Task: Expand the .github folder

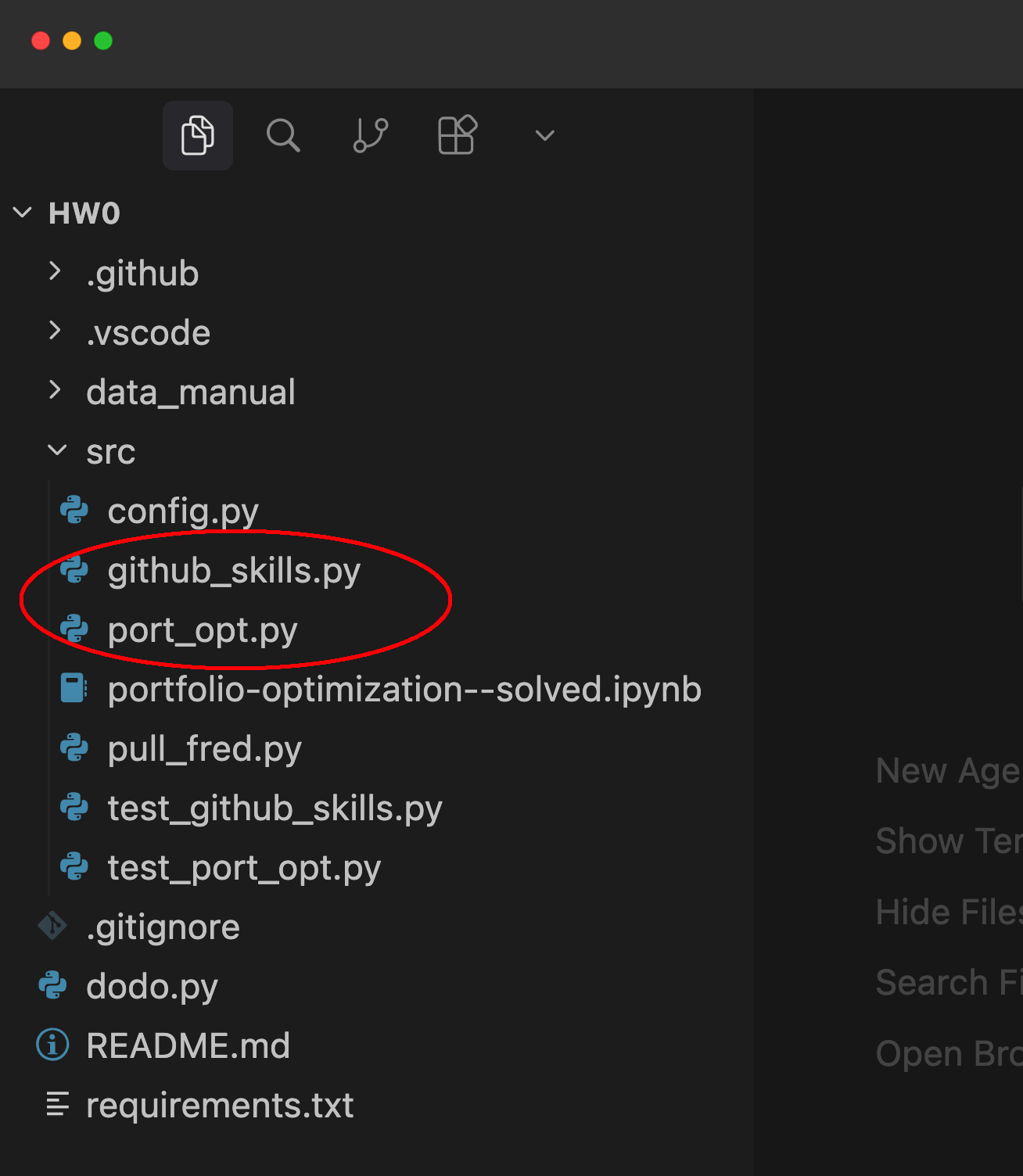Action: (55, 271)
